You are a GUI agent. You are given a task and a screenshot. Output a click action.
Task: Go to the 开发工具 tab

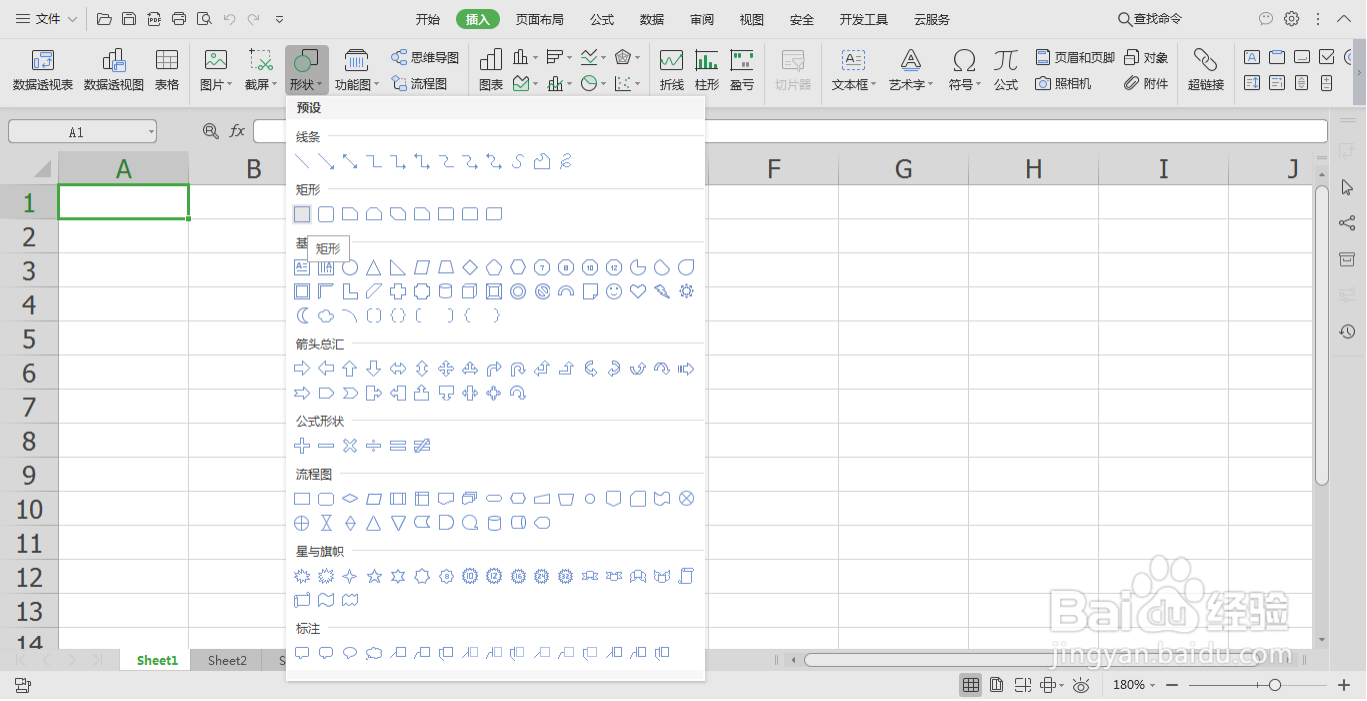click(864, 19)
